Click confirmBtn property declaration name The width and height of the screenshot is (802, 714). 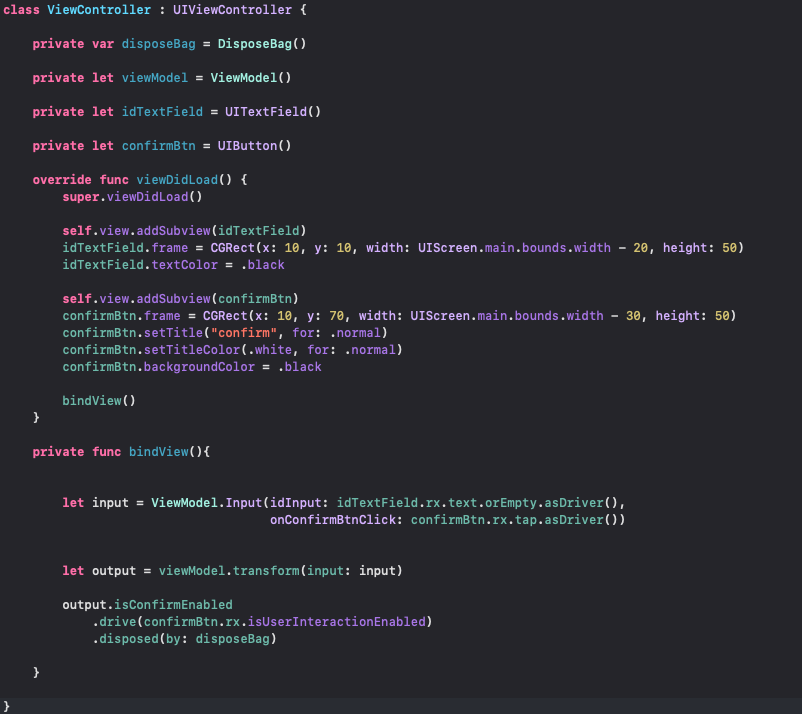click(159, 146)
